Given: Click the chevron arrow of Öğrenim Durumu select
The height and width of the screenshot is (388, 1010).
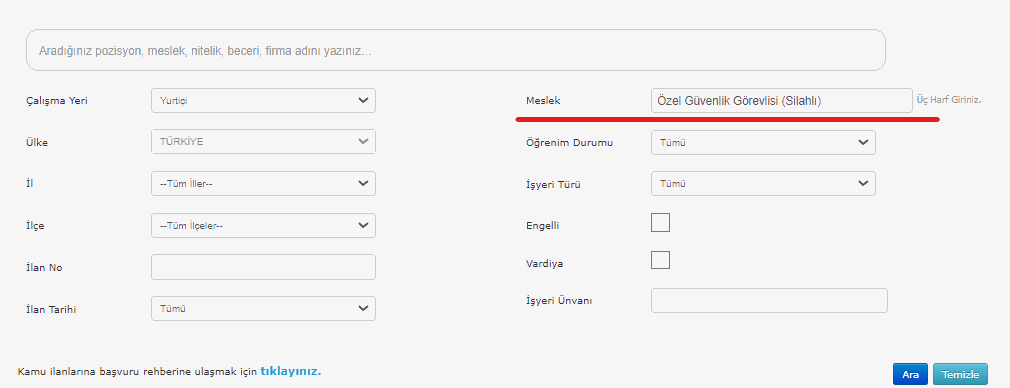Looking at the screenshot, I should [x=863, y=142].
